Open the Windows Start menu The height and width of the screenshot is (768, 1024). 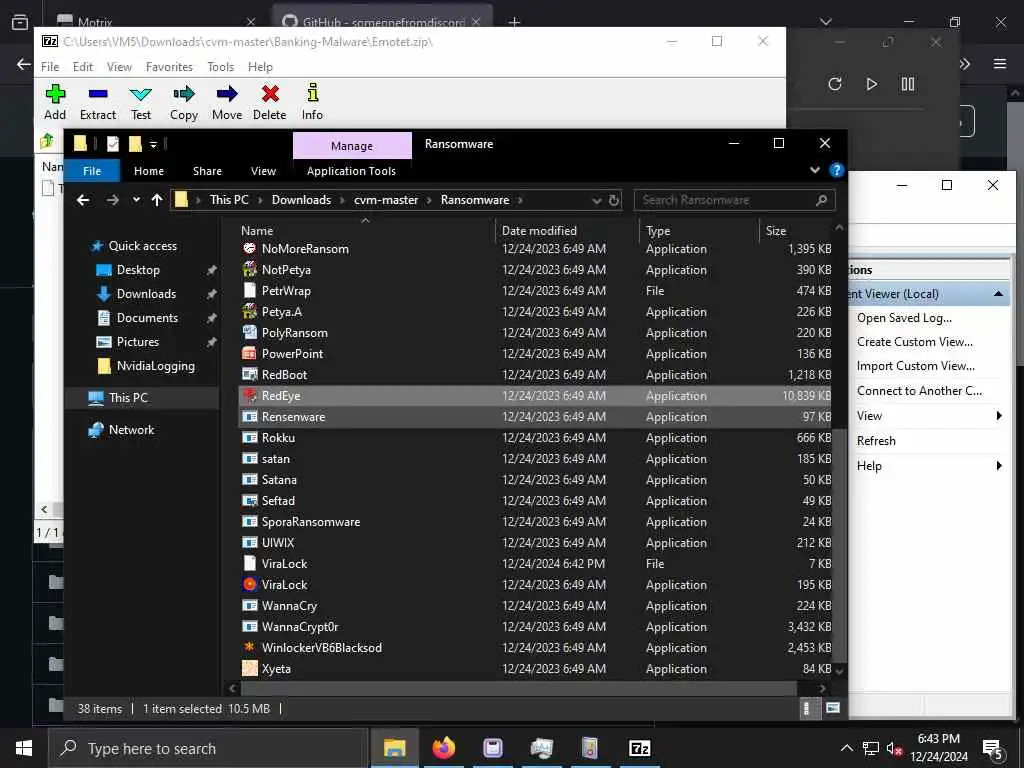tap(24, 748)
